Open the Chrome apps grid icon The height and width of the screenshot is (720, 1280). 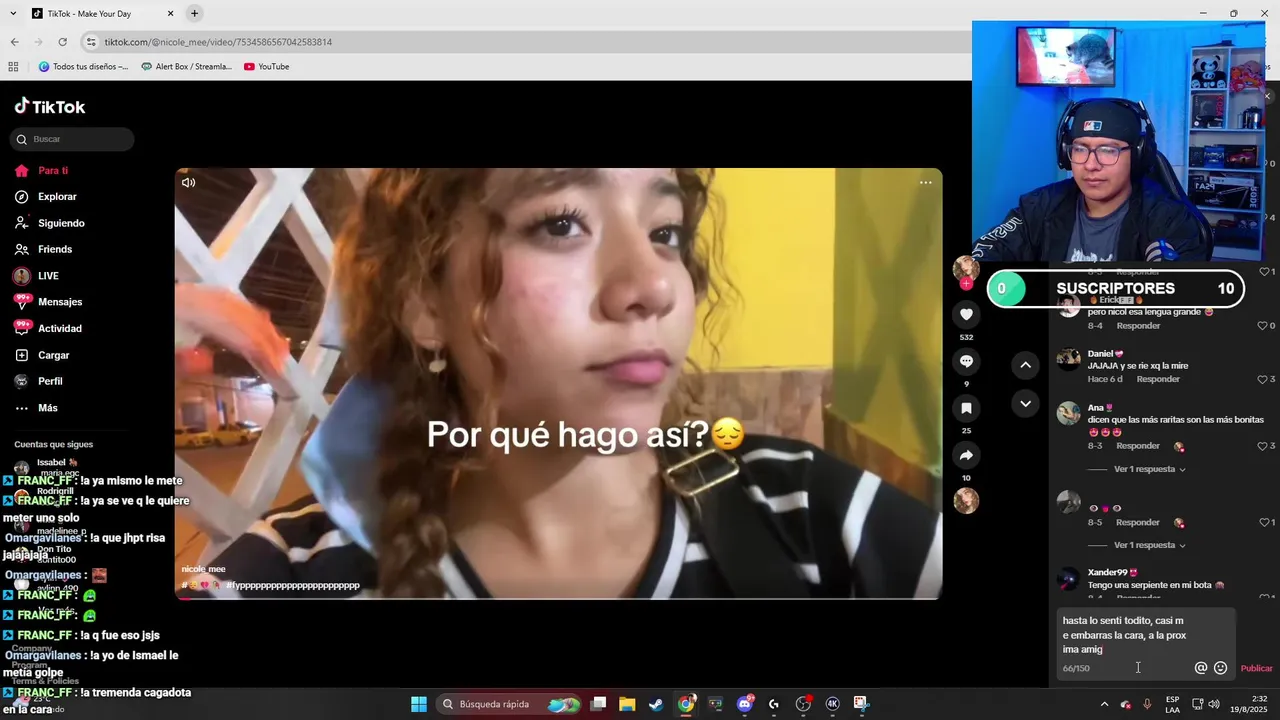coord(13,67)
